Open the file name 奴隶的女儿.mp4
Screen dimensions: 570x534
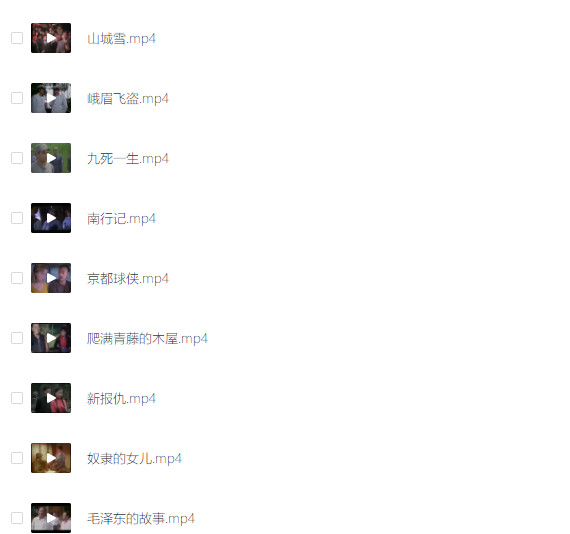coord(135,459)
